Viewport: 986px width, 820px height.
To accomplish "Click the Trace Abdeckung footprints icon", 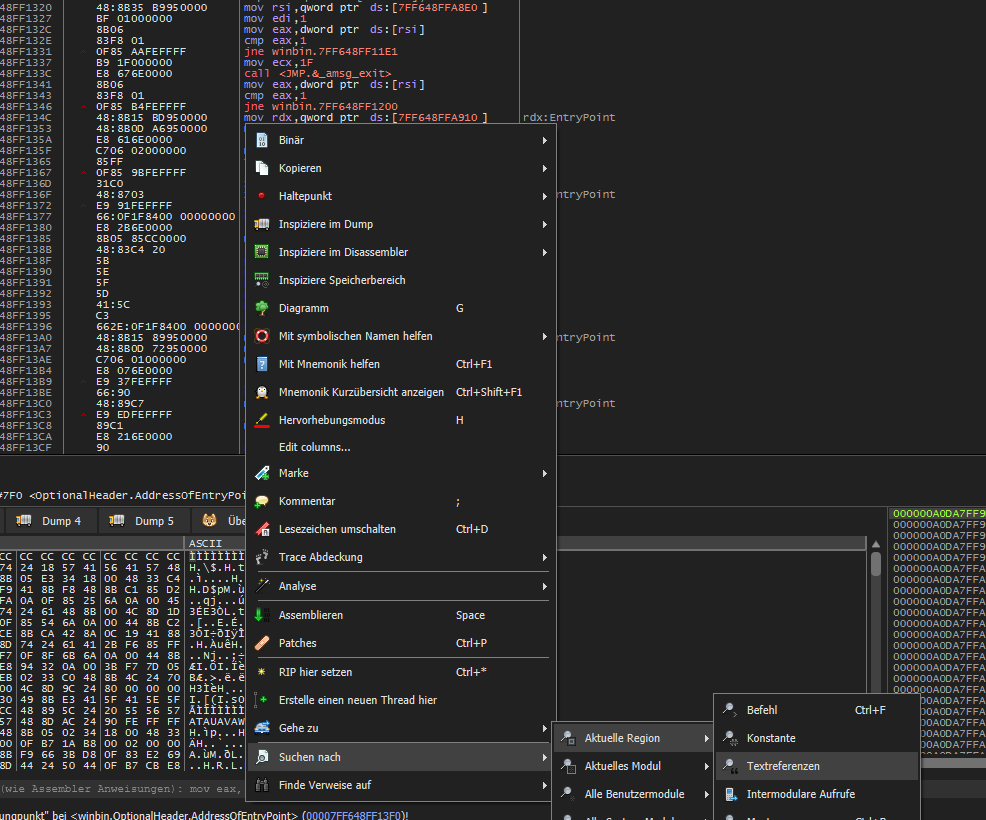I will coord(262,557).
